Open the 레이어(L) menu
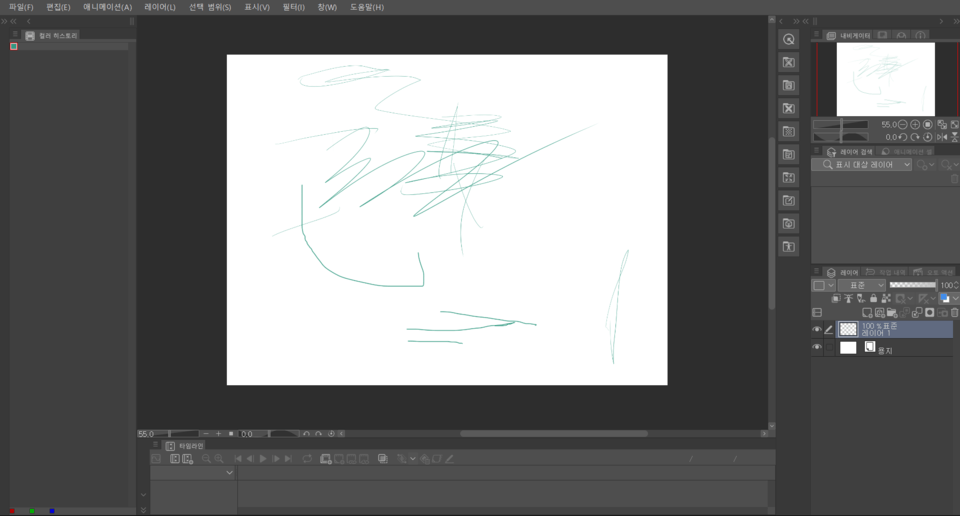This screenshot has width=960, height=516. click(160, 7)
